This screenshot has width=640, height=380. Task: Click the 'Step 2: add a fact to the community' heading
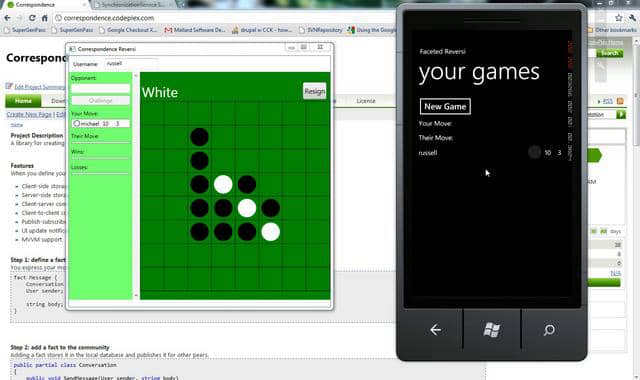[x=60, y=347]
